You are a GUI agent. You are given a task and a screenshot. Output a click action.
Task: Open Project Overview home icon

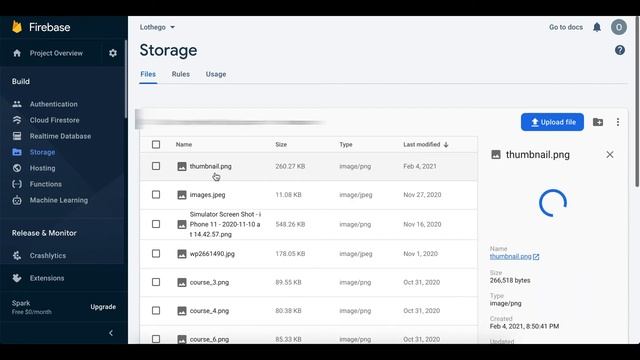(17, 53)
